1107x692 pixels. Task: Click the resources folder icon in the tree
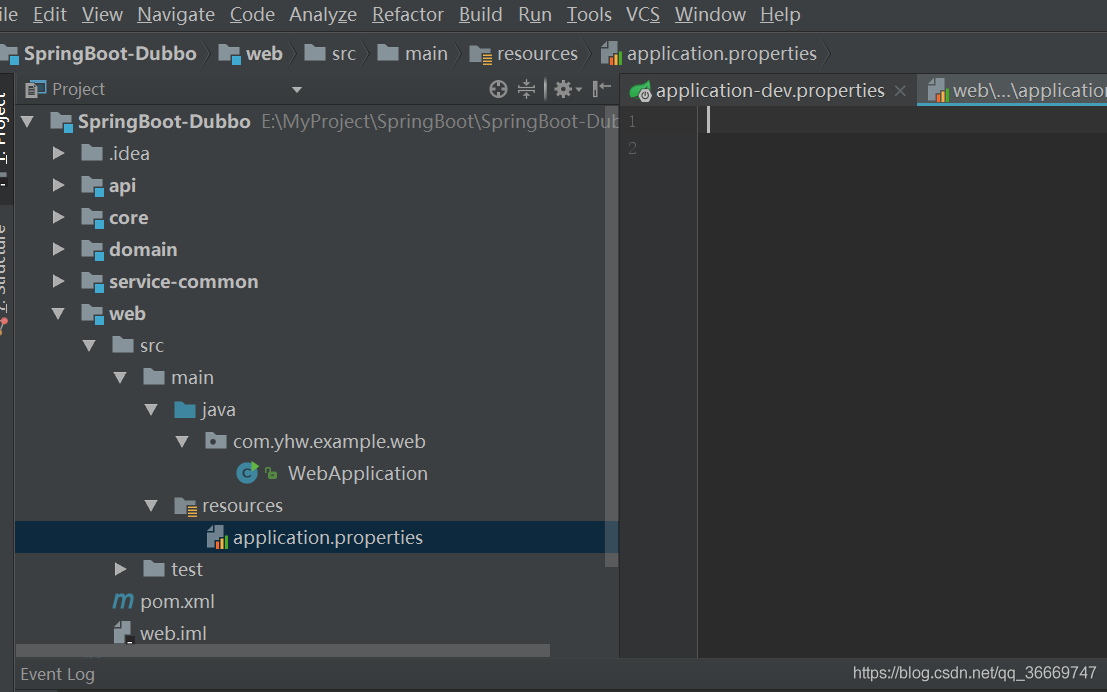[x=186, y=505]
